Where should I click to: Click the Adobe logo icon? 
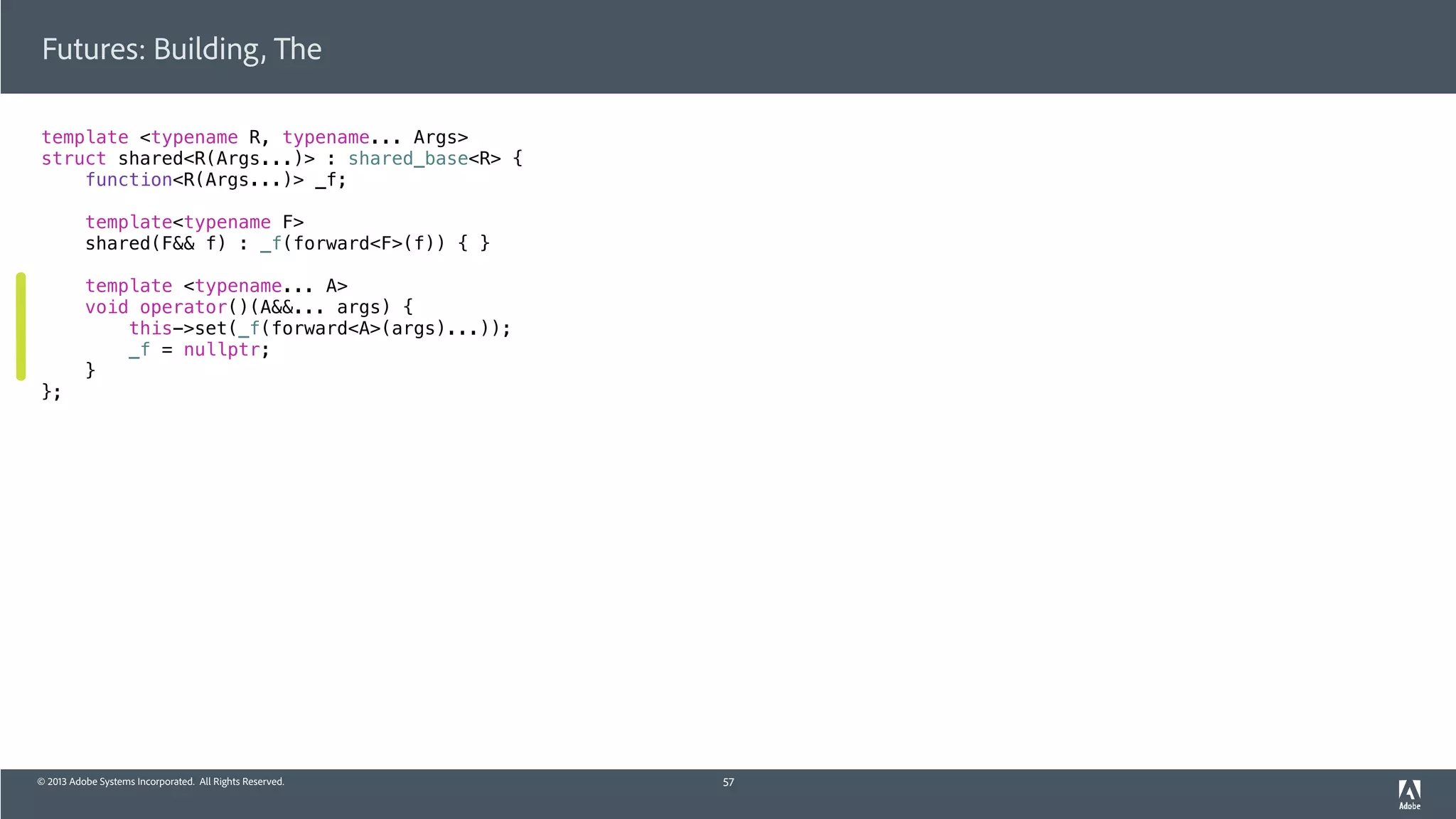1409,790
